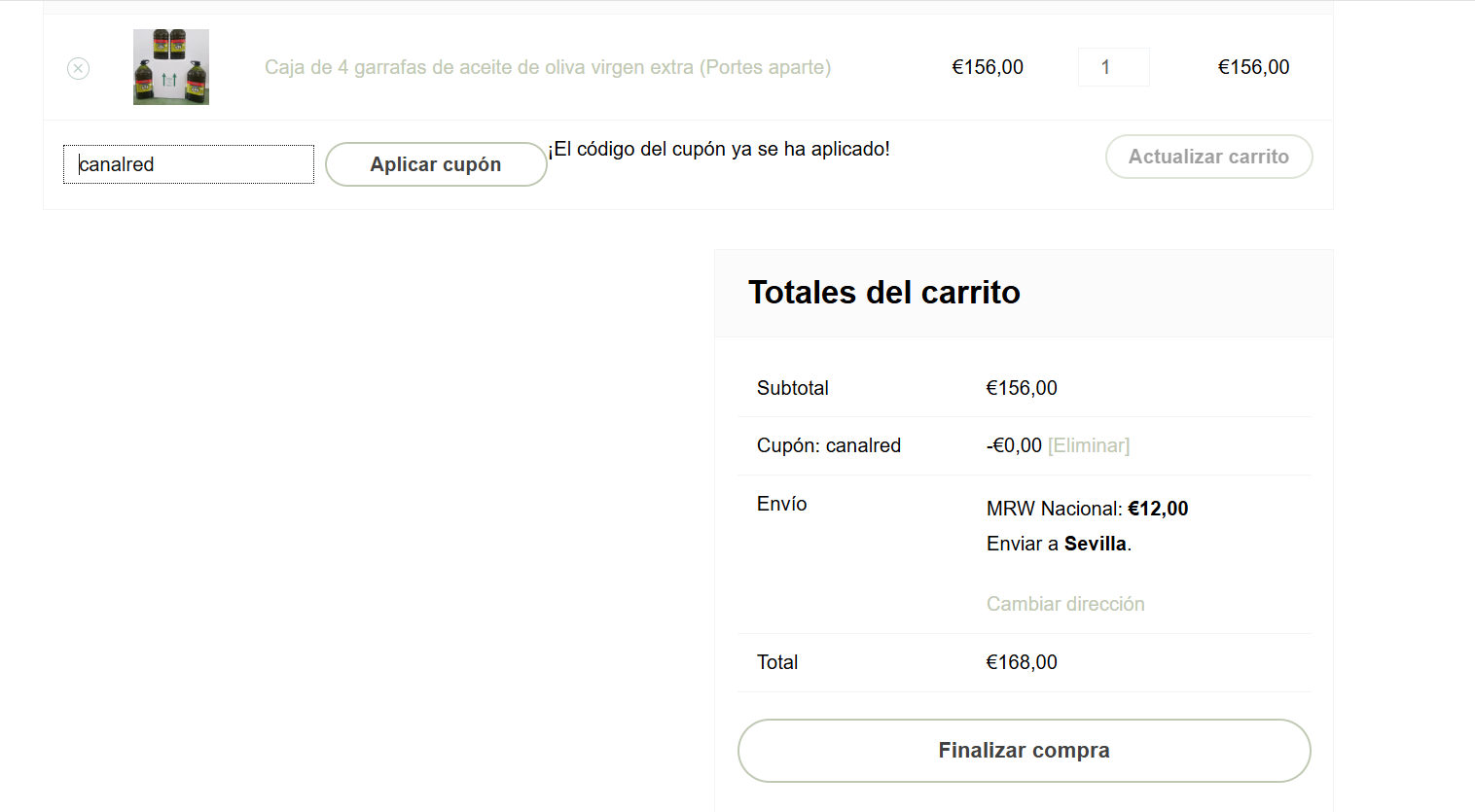The height and width of the screenshot is (812, 1475).
Task: Click the line subtotal in the product row
Action: tap(1253, 67)
